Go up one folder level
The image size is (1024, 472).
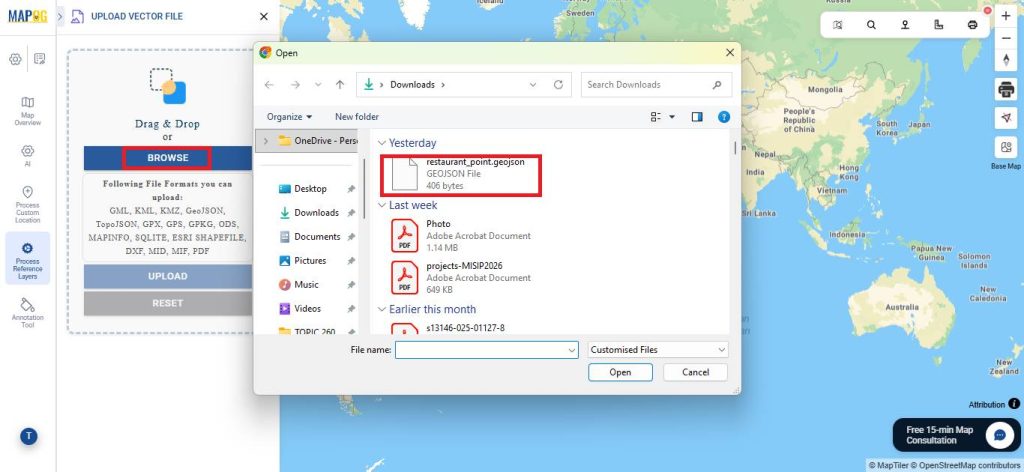pyautogui.click(x=340, y=85)
